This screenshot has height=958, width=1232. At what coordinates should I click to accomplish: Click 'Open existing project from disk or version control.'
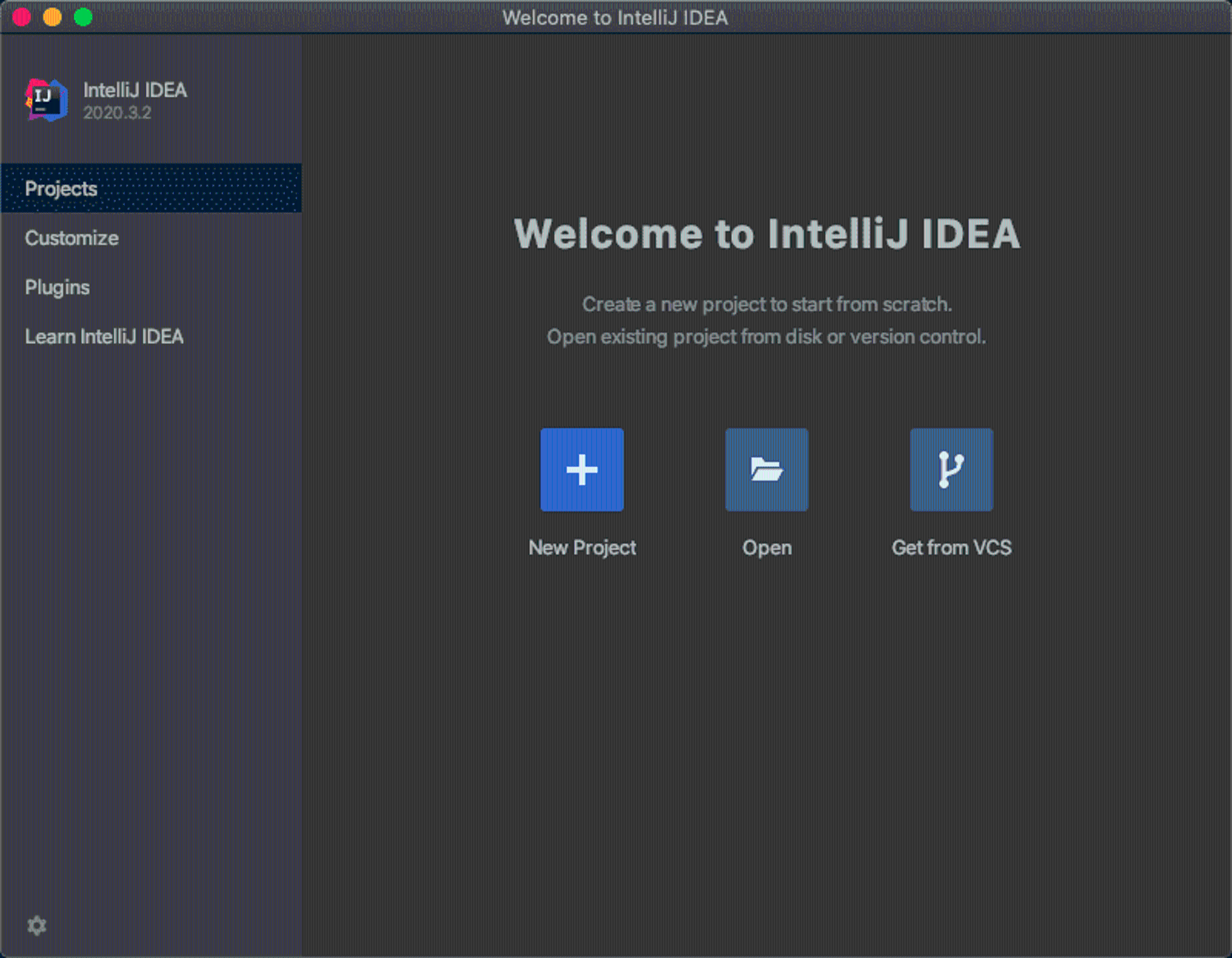pyautogui.click(x=767, y=337)
